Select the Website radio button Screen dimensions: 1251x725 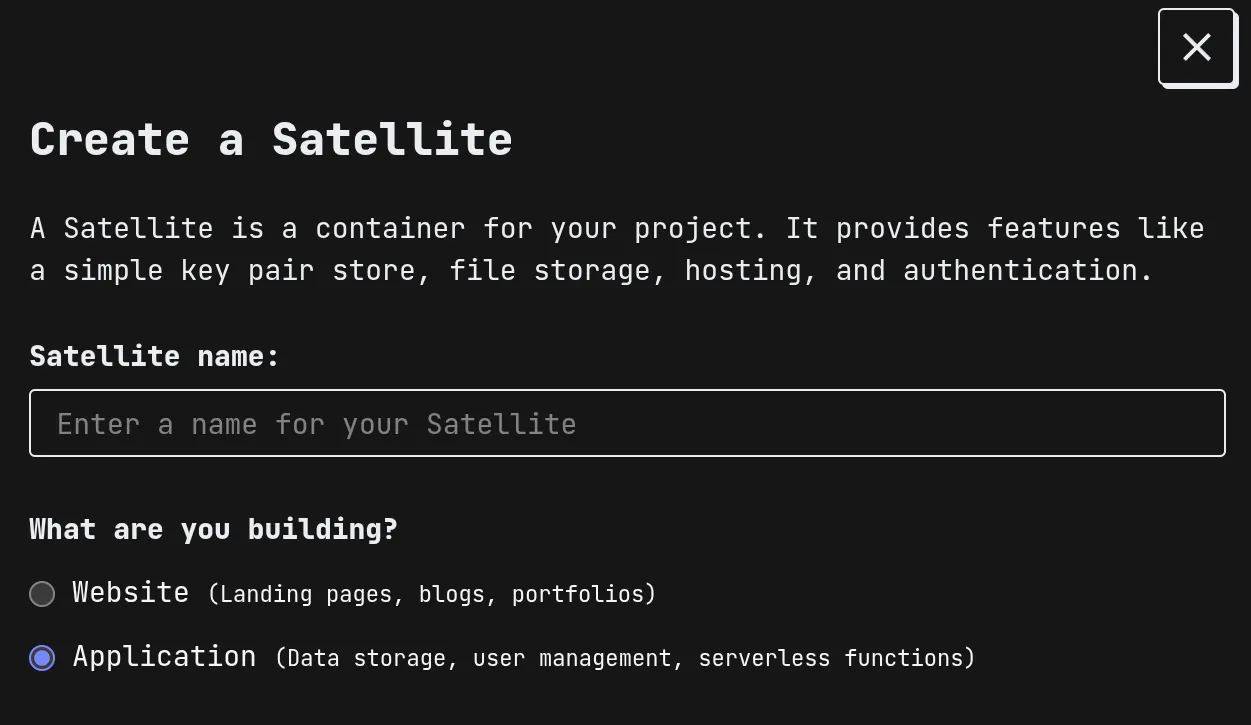[42, 594]
